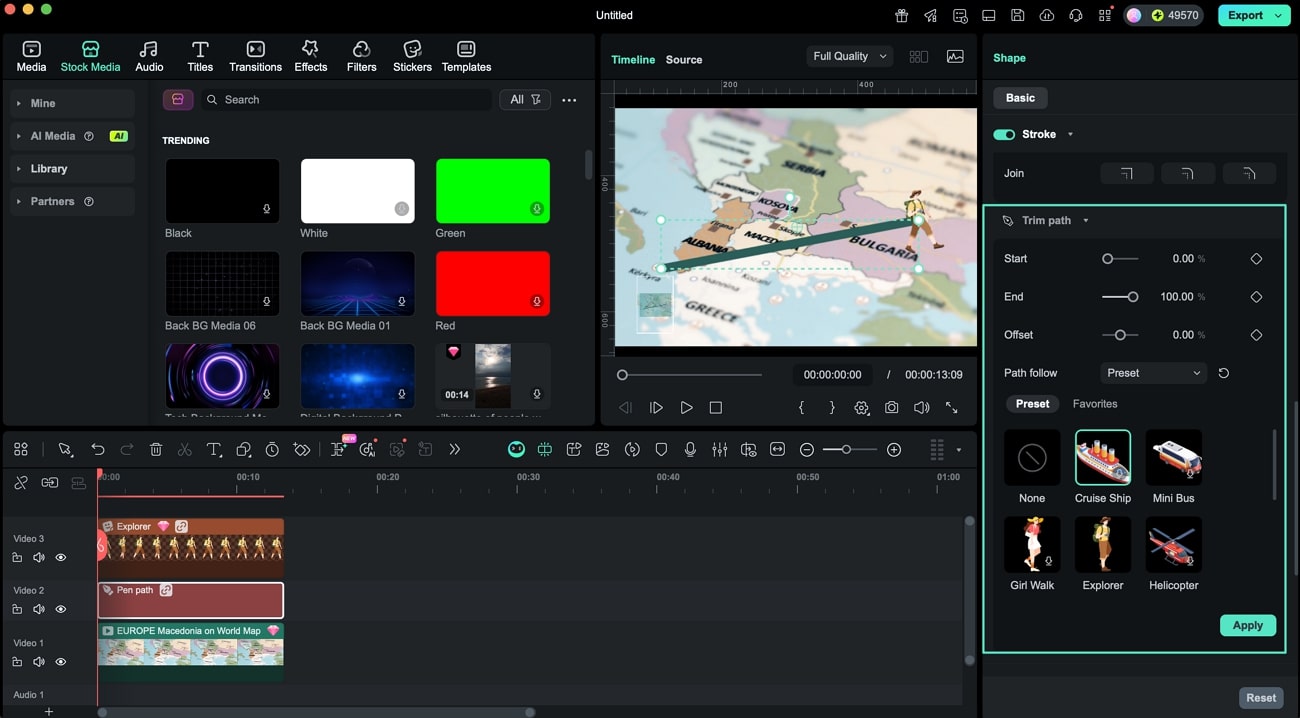
Task: Open the Effects library
Action: tap(310, 56)
